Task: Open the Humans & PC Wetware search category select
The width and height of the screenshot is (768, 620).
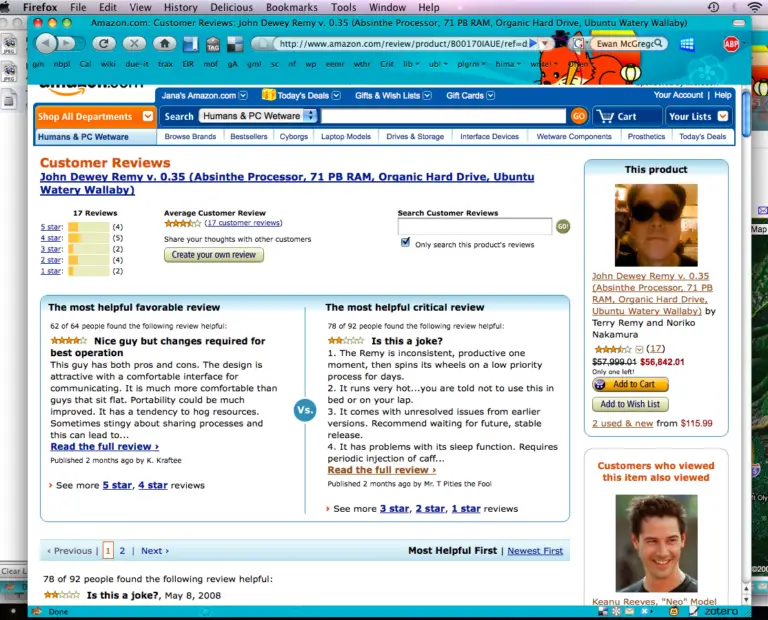Action: 258,116
